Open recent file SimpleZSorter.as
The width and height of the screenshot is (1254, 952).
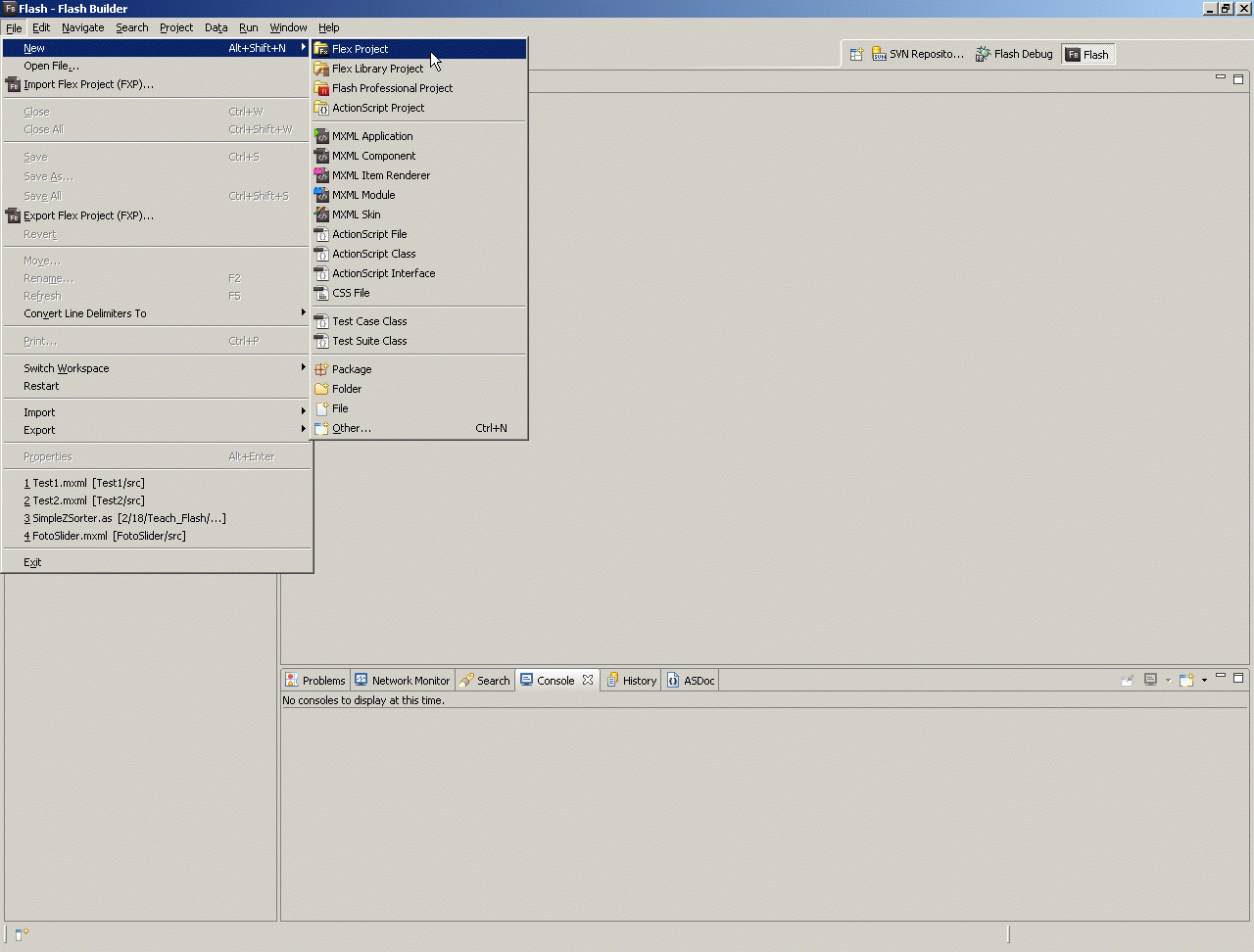click(x=157, y=518)
